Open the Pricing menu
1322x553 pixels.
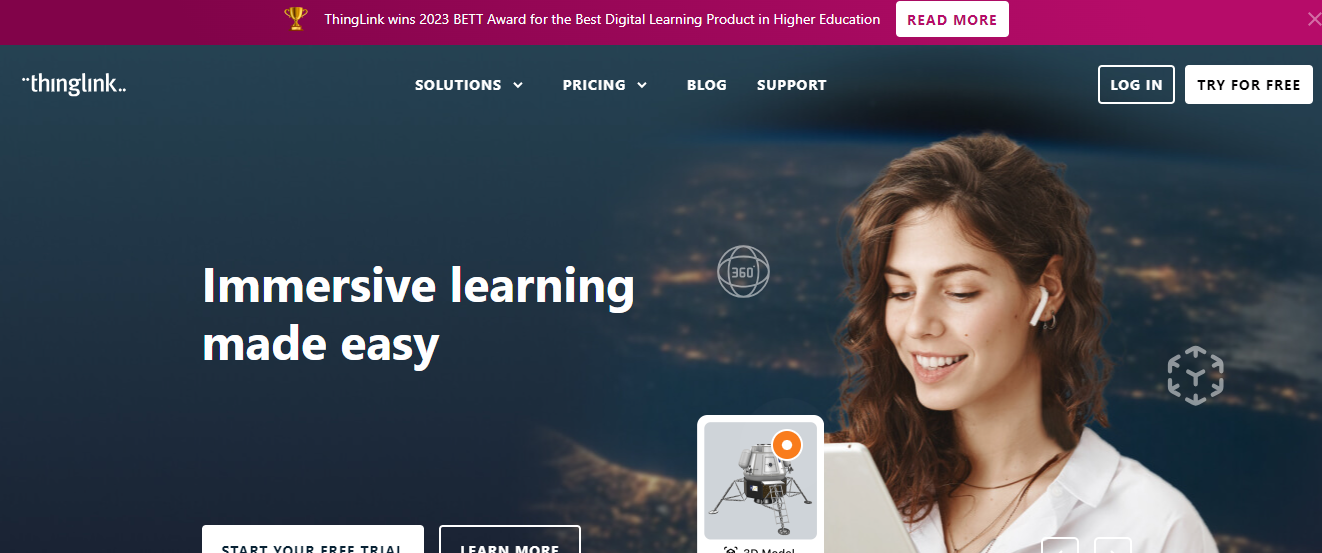coord(594,85)
